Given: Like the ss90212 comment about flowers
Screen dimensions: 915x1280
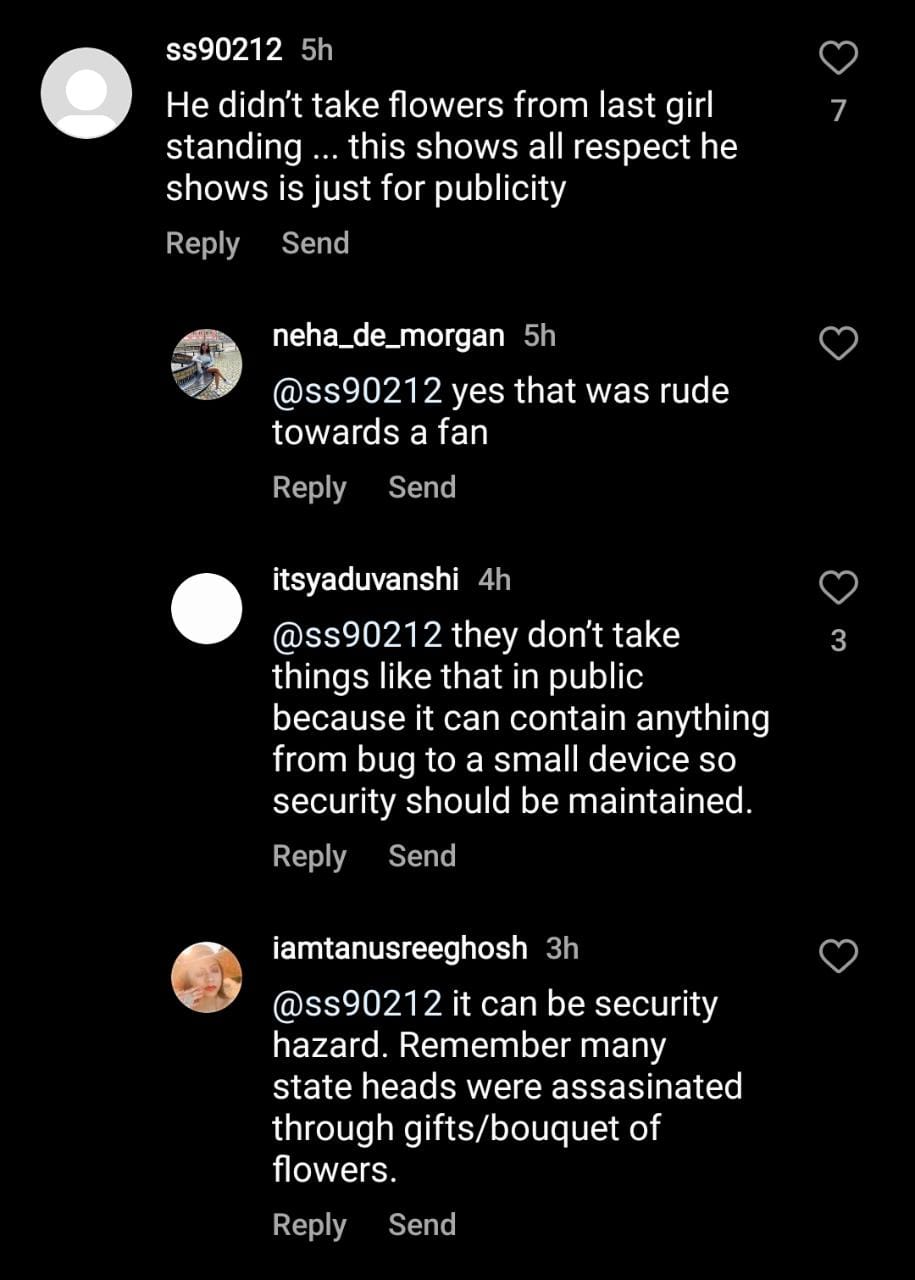Looking at the screenshot, I should [838, 59].
